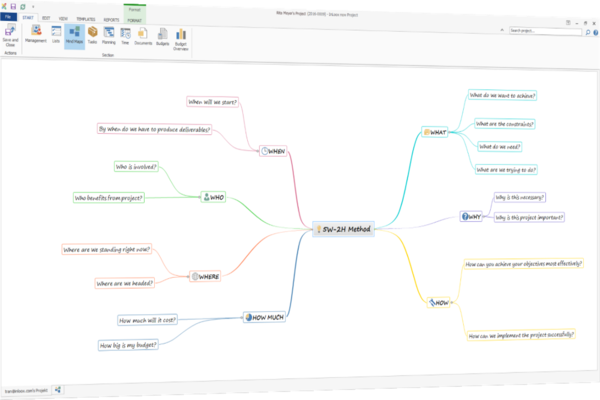Open the Time section

click(125, 36)
